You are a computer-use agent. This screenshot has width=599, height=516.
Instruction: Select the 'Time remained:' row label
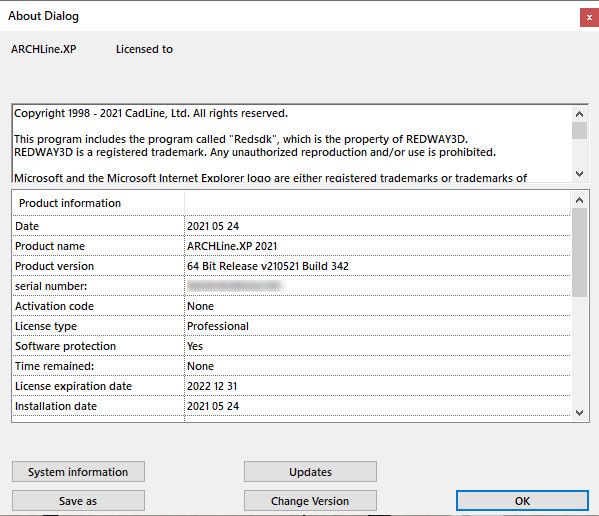[54, 366]
